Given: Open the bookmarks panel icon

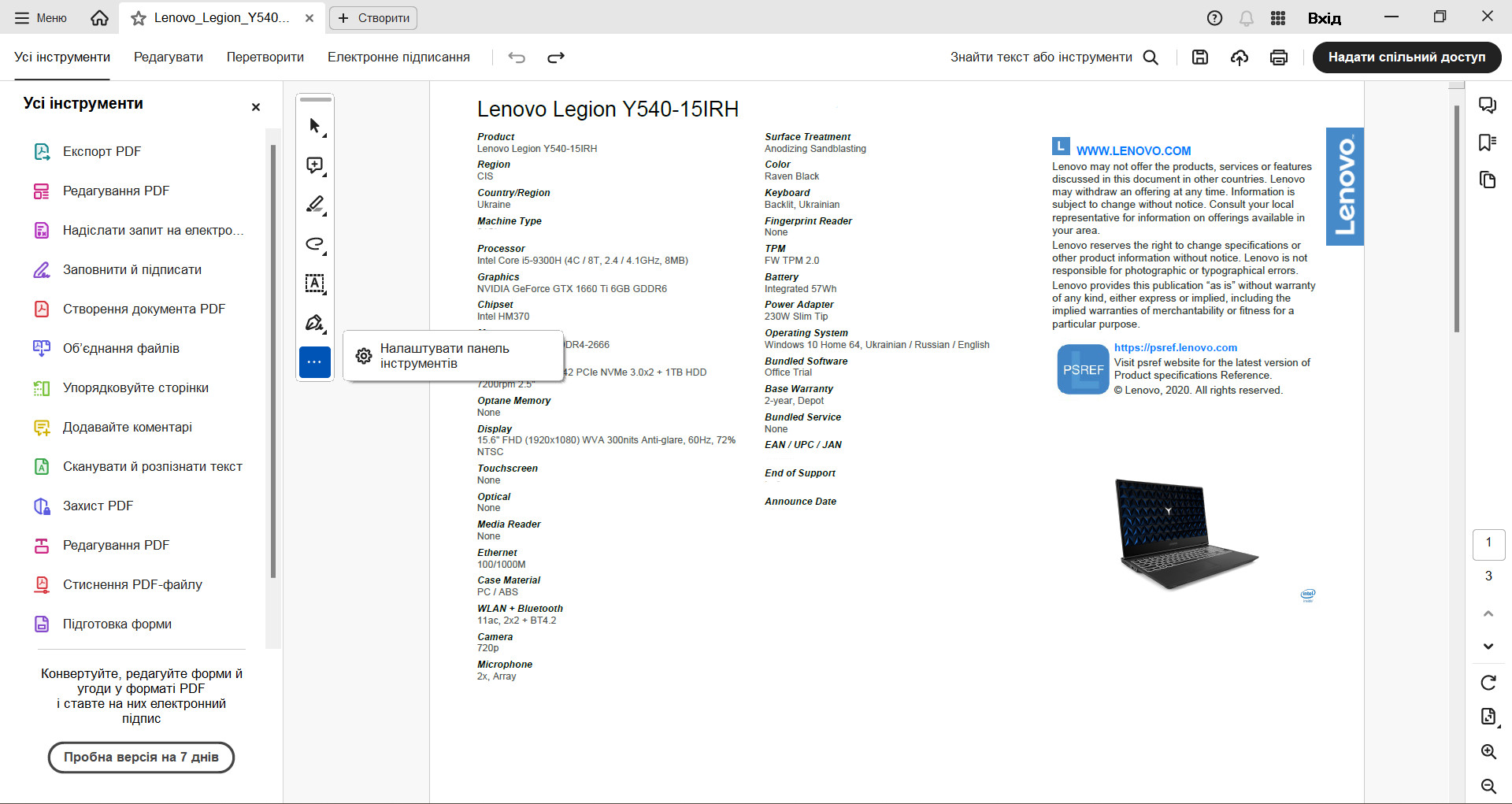Looking at the screenshot, I should 1488,143.
